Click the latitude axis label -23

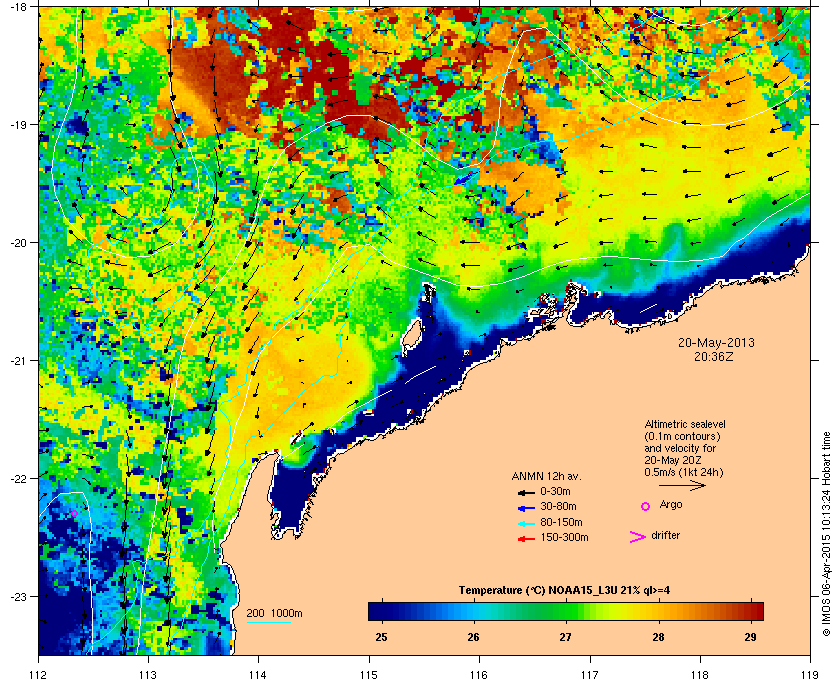(x=18, y=596)
